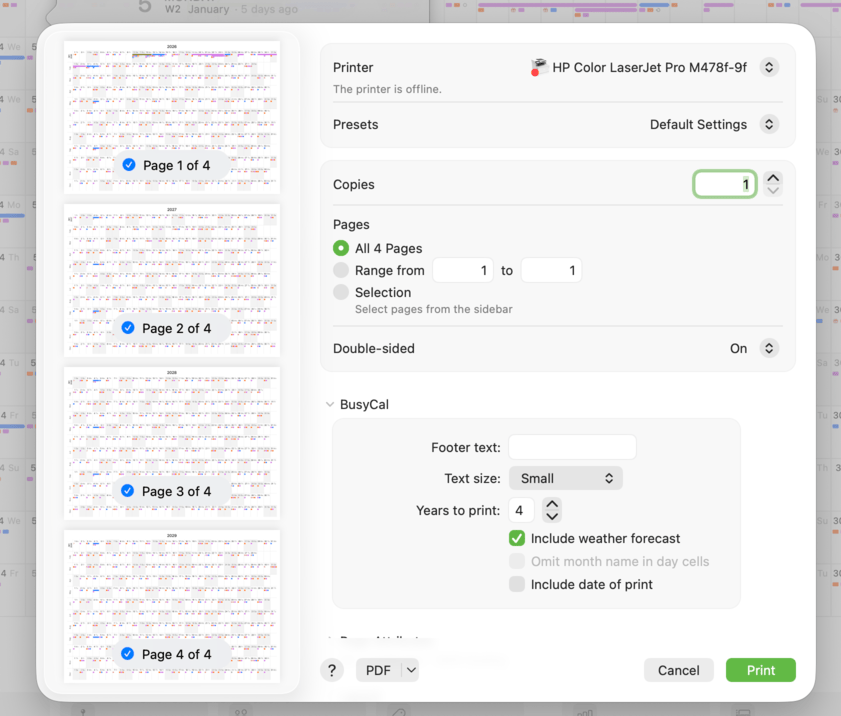Uncheck Include weather forecast

click(517, 538)
